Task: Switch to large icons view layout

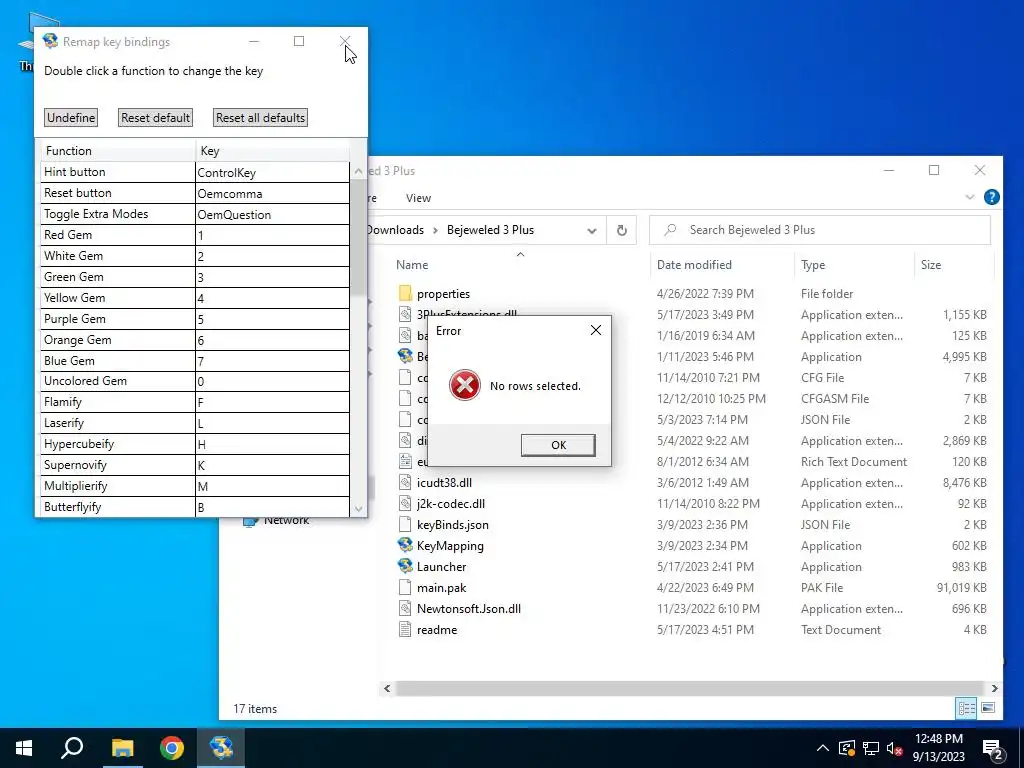Action: (988, 708)
